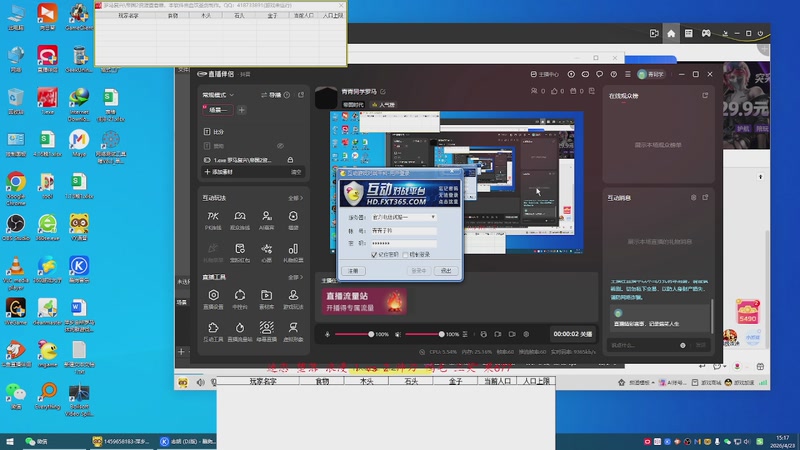Viewport: 800px width, 450px height.
Task: Click the 00:00:02 关播 stop-stream button
Action: tap(572, 334)
